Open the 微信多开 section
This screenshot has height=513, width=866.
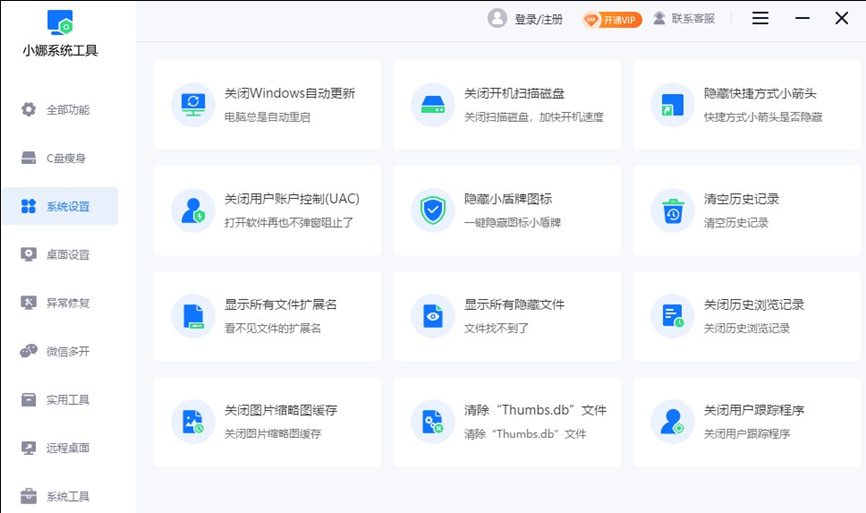point(60,351)
